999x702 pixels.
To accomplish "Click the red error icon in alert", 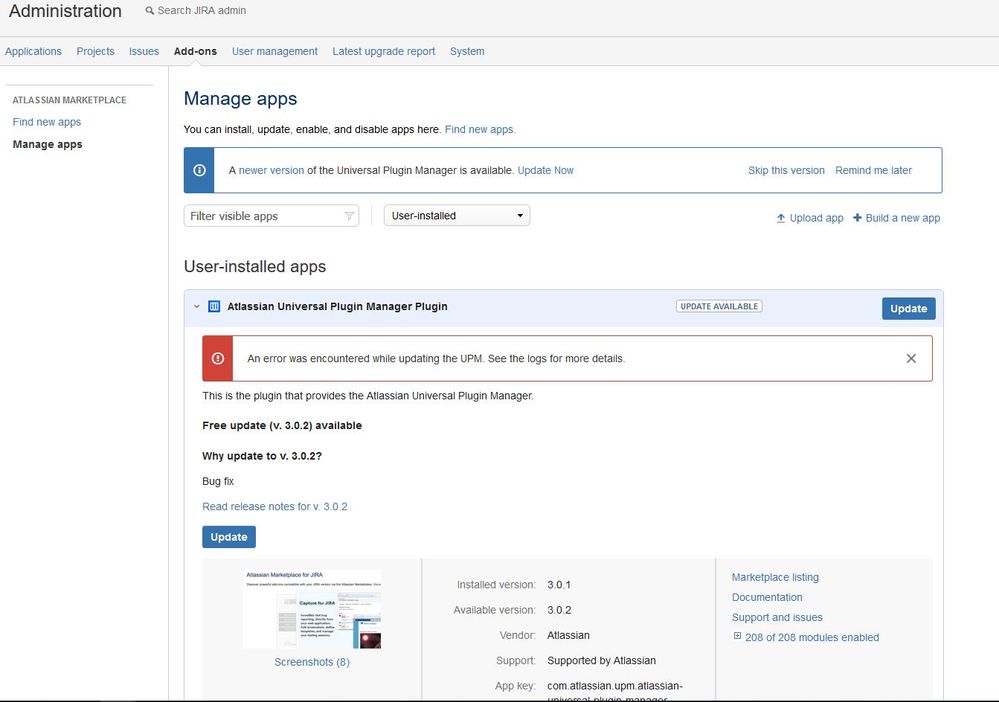I will pyautogui.click(x=218, y=358).
